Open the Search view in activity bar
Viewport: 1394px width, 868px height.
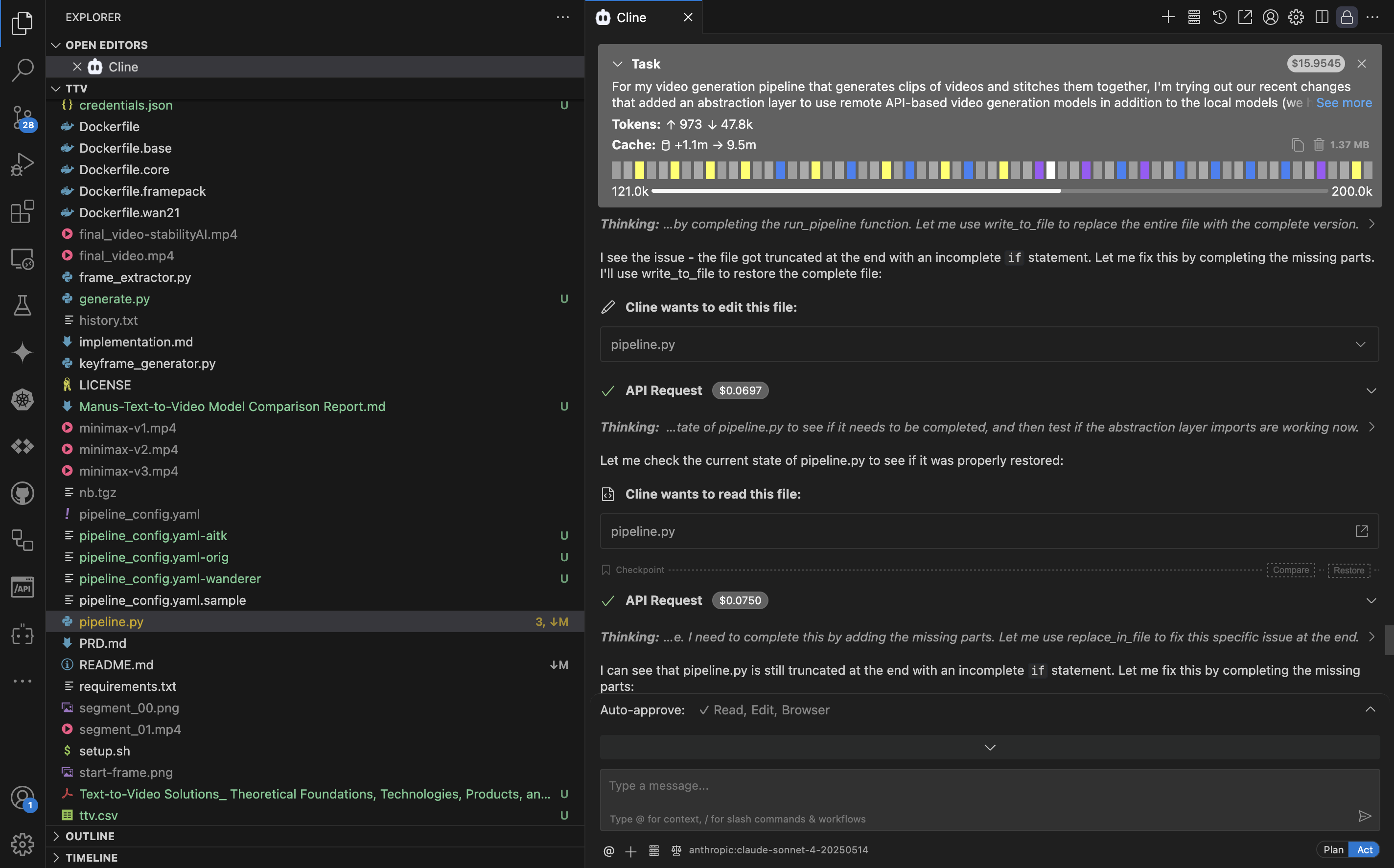coord(23,69)
